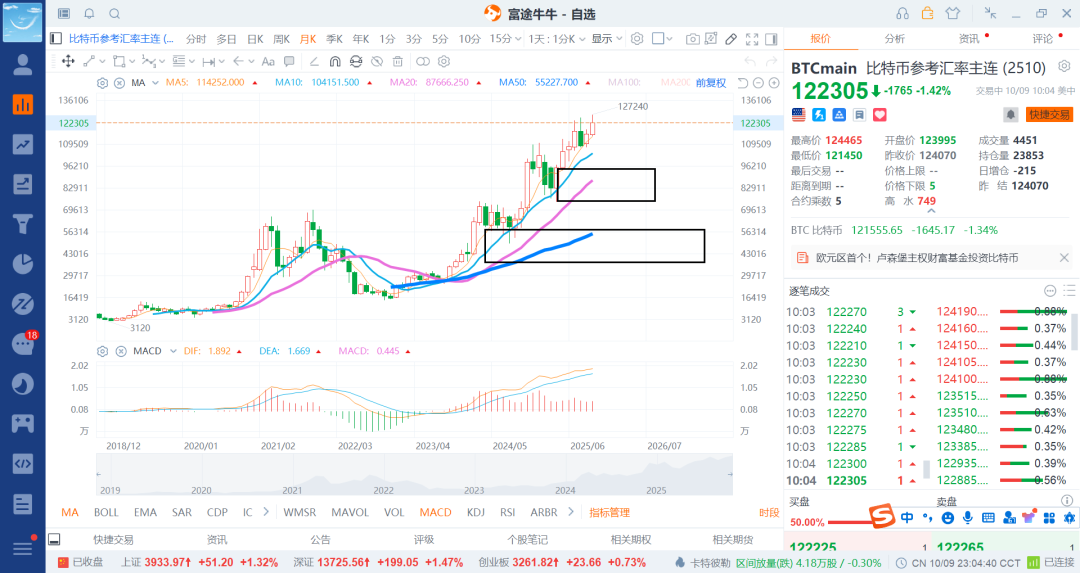Screen dimensions: 1080x573
Task: Select the magnet snap drawing tool
Action: click(335, 61)
